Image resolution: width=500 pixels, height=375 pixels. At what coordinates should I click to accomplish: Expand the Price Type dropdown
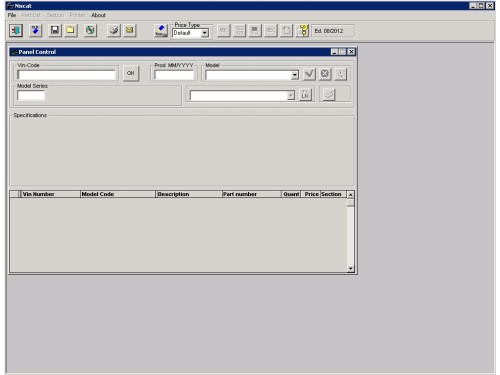click(205, 33)
